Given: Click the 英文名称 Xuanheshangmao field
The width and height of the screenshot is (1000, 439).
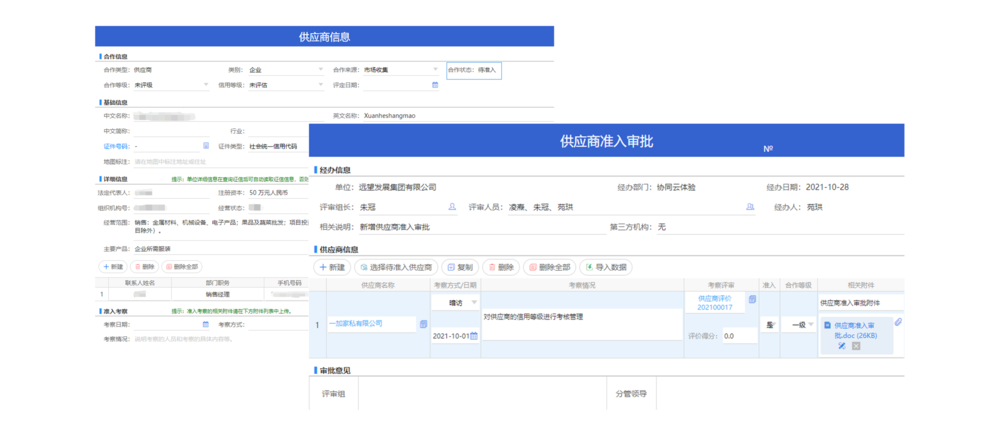Looking at the screenshot, I should pyautogui.click(x=457, y=116).
